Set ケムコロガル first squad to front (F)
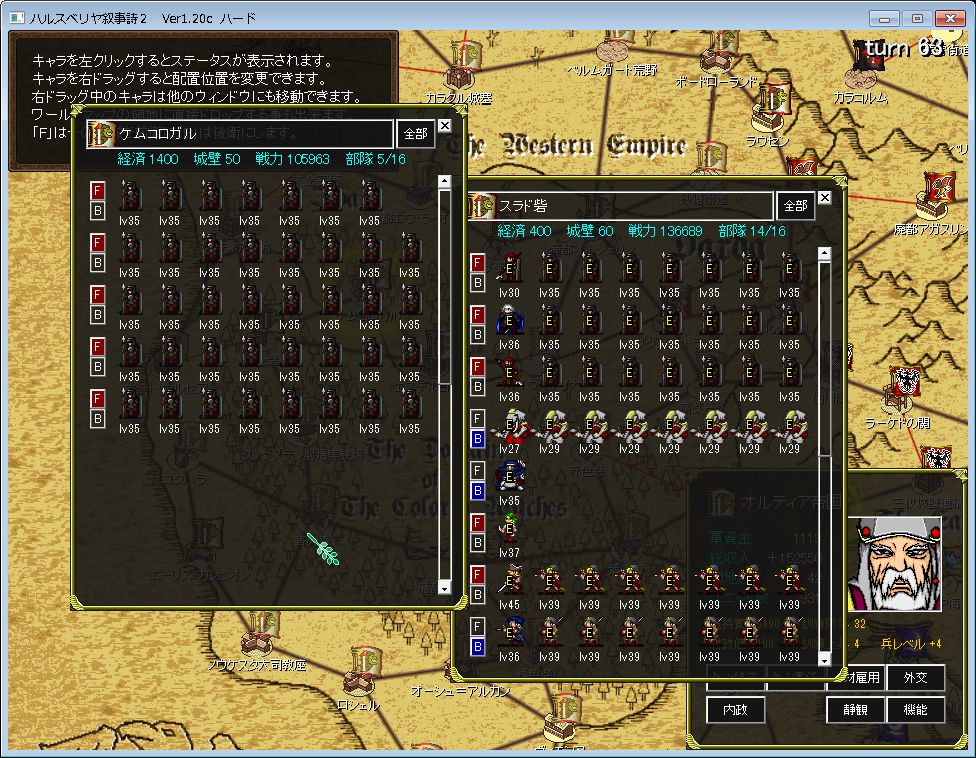Screen dimensions: 976x758 coord(98,190)
